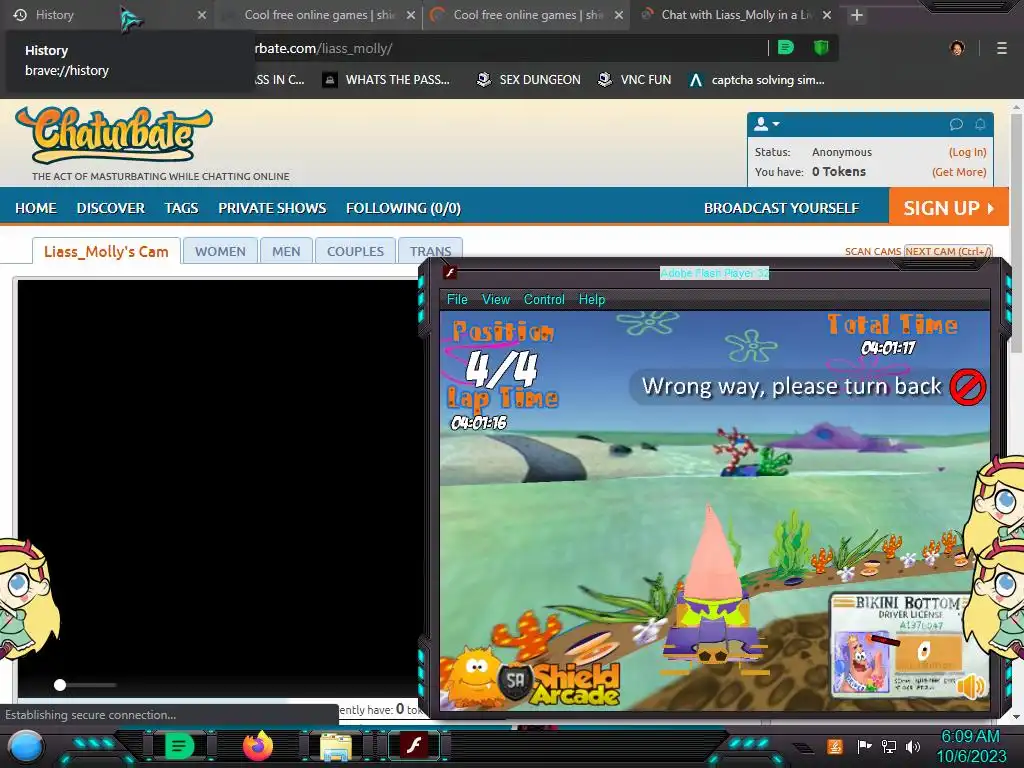Click the 'Wrong way, please turn back' message
The width and height of the screenshot is (1024, 768).
(x=792, y=387)
